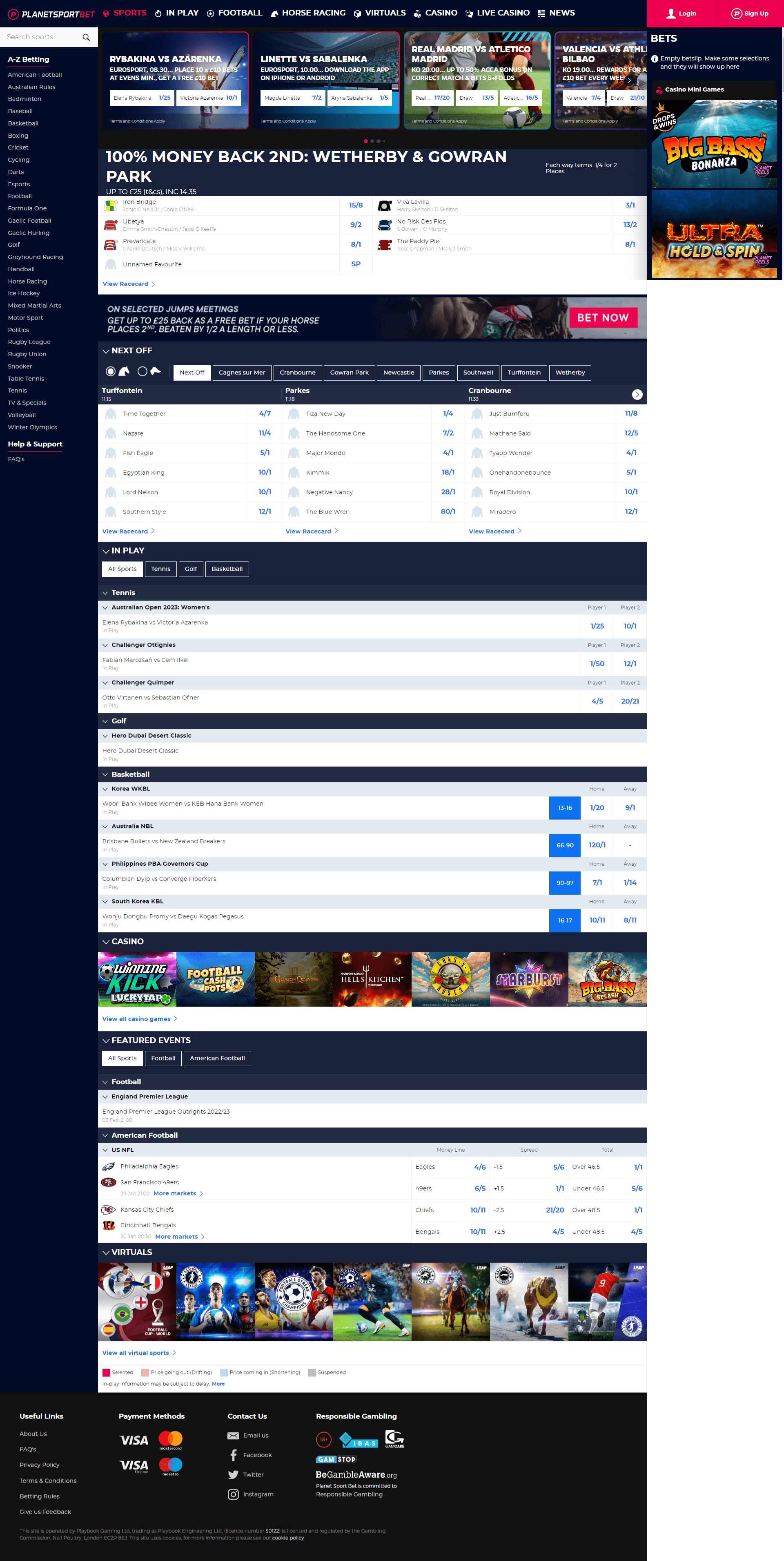Jump to the second promo carousel dot
The image size is (784, 1561).
(x=372, y=141)
